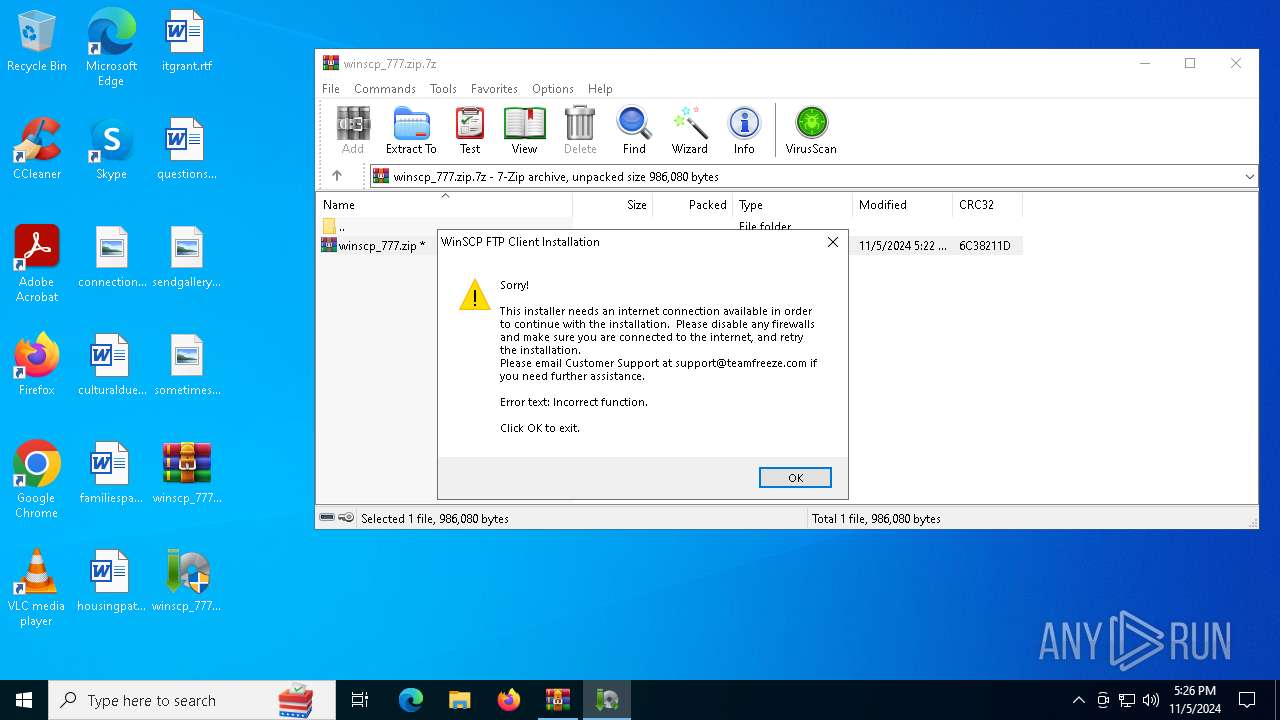
Task: Select the winscp_777 WinRAR archive desktop icon
Action: 186,473
